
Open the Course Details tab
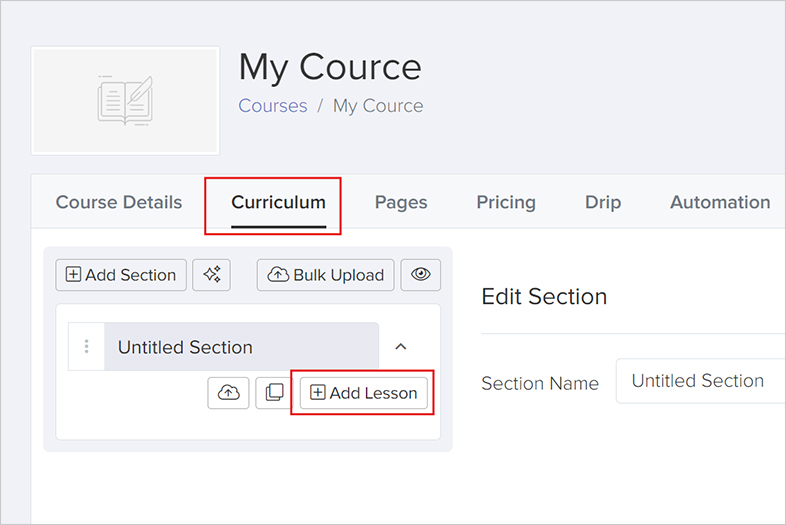(119, 202)
